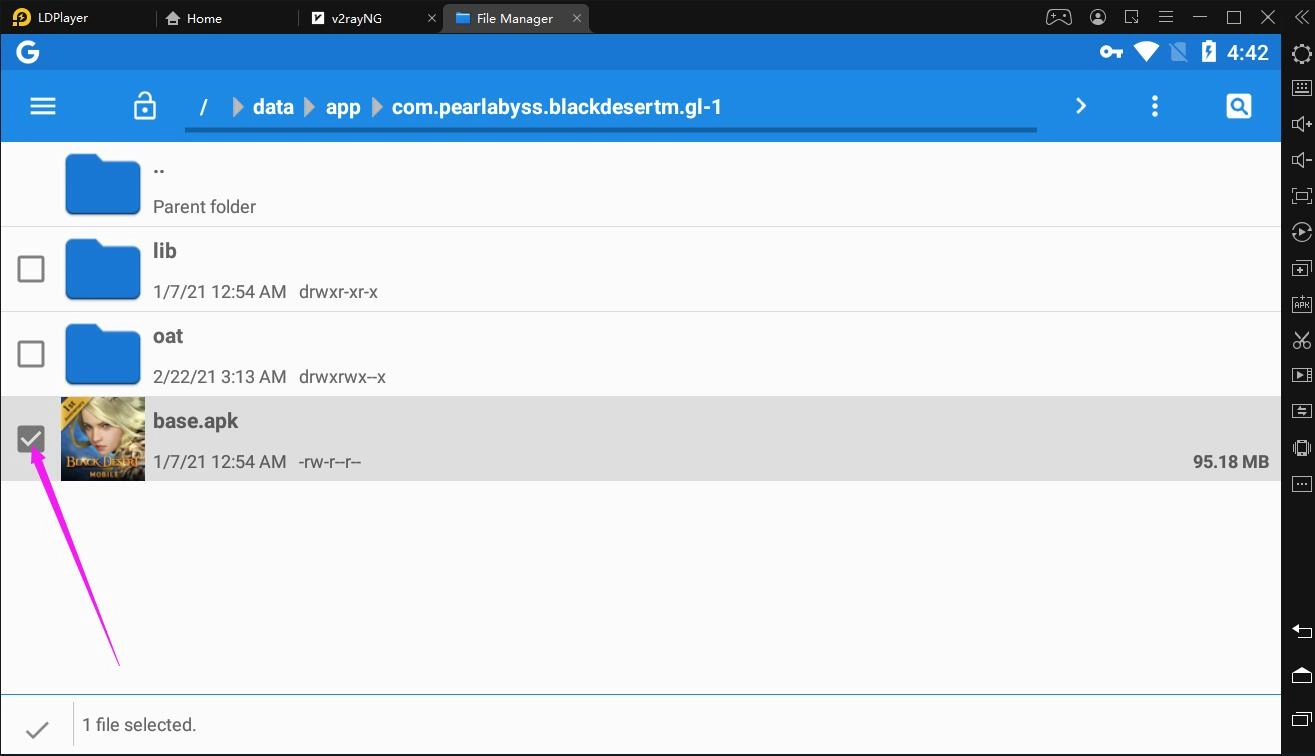Navigate to data in breadcrumb path

click(x=272, y=106)
